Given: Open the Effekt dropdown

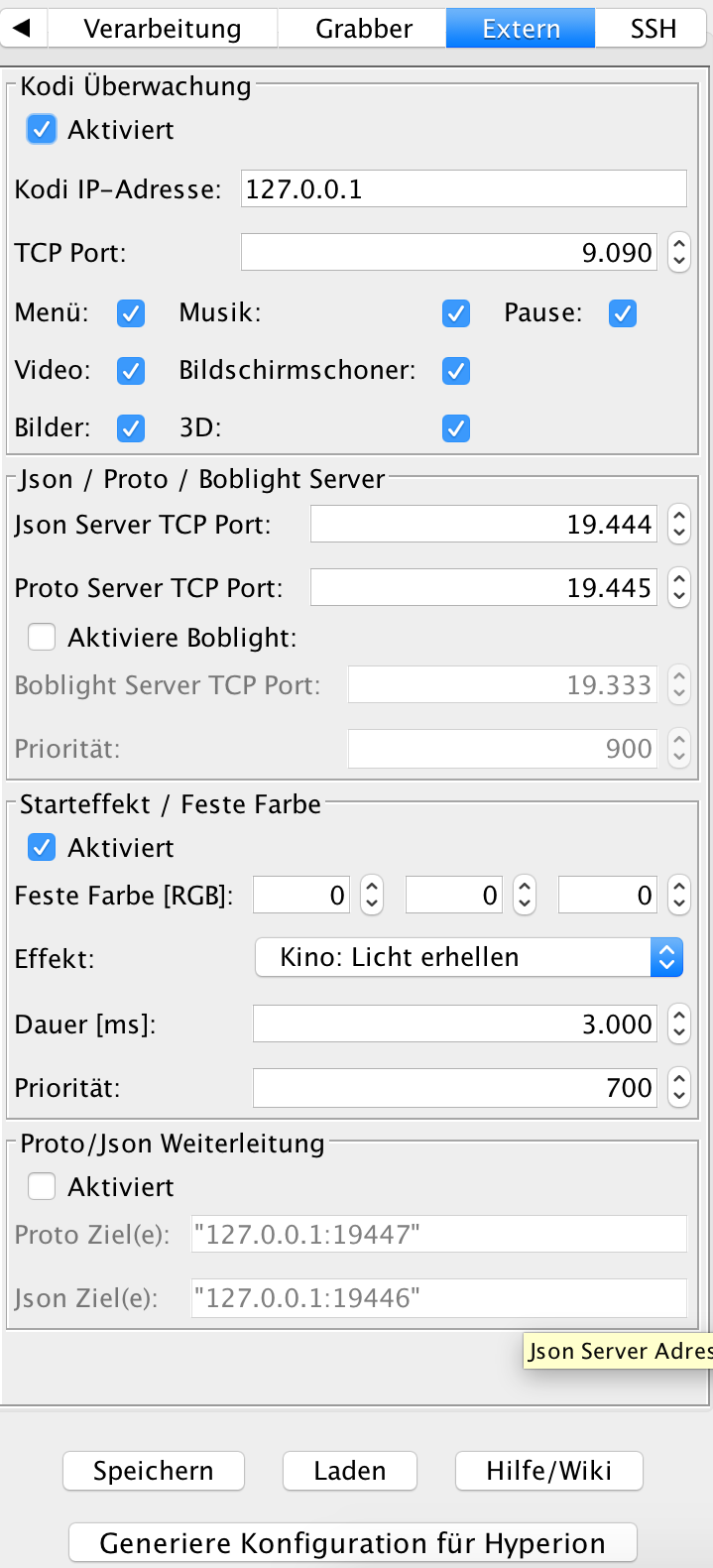Looking at the screenshot, I should pos(469,957).
